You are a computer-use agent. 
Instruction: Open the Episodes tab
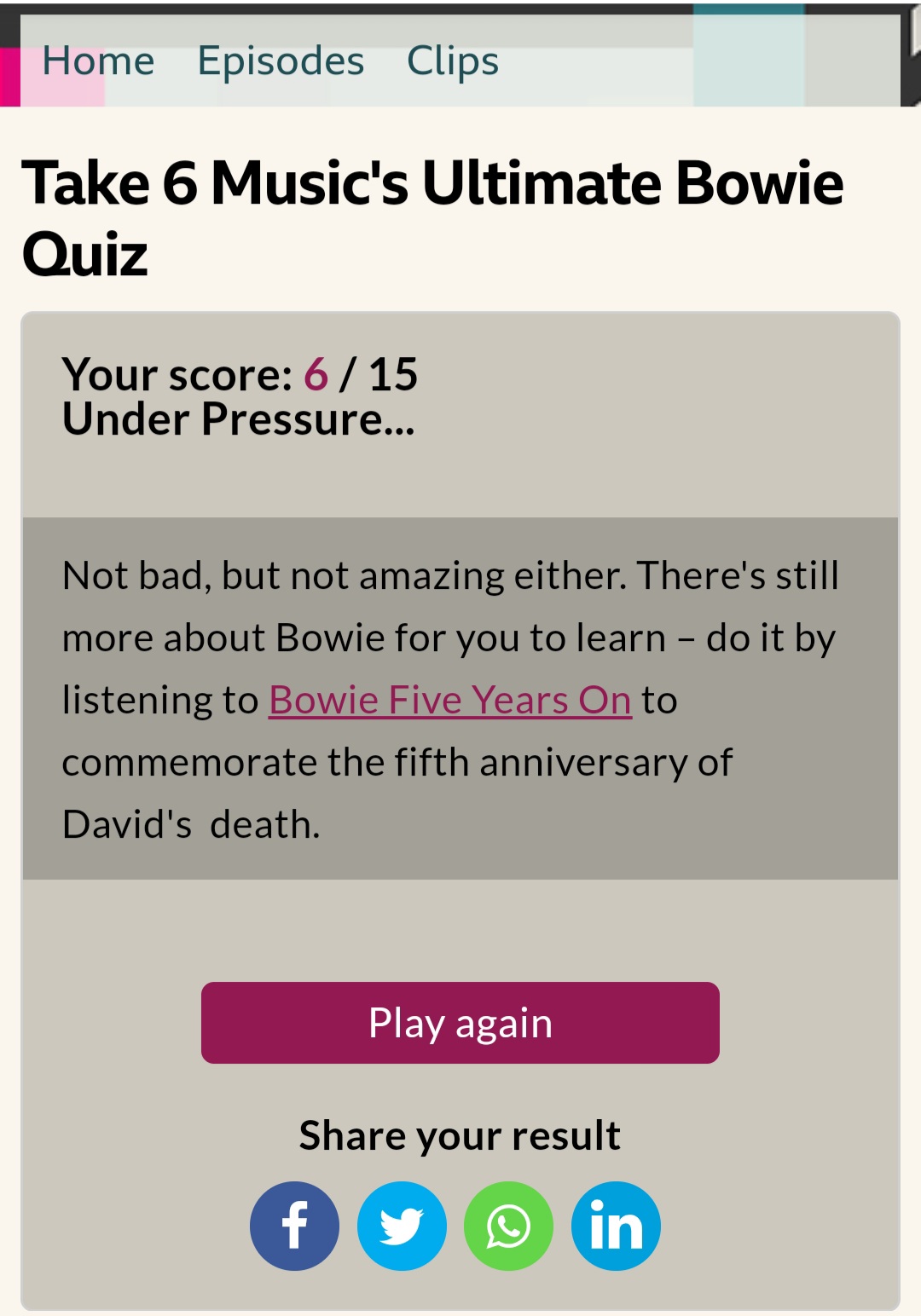point(281,61)
